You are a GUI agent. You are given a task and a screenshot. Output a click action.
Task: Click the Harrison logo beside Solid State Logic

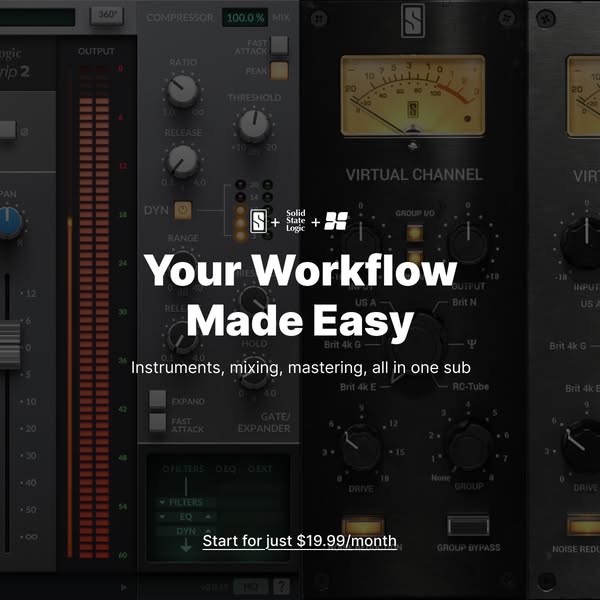click(x=336, y=221)
